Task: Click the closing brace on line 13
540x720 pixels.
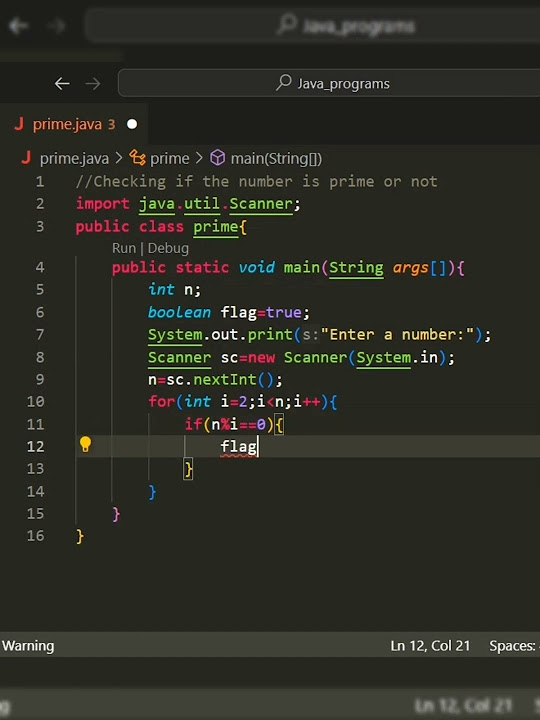Action: coord(188,469)
